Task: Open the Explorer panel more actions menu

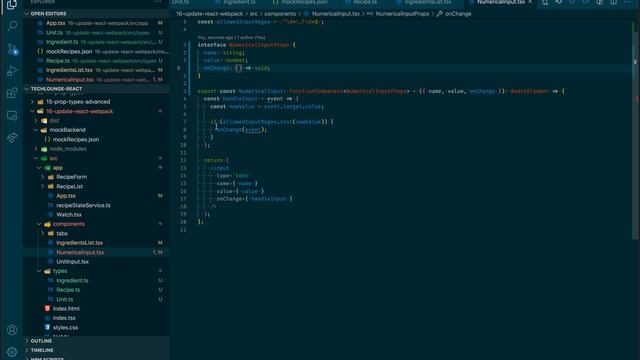Action: 158,2
